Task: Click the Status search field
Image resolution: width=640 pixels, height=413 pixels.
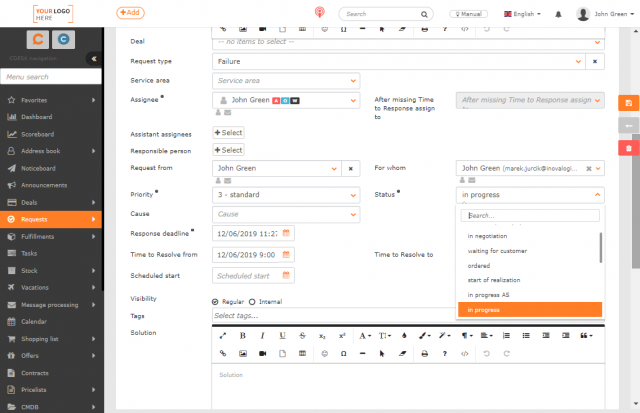Action: pos(530,215)
